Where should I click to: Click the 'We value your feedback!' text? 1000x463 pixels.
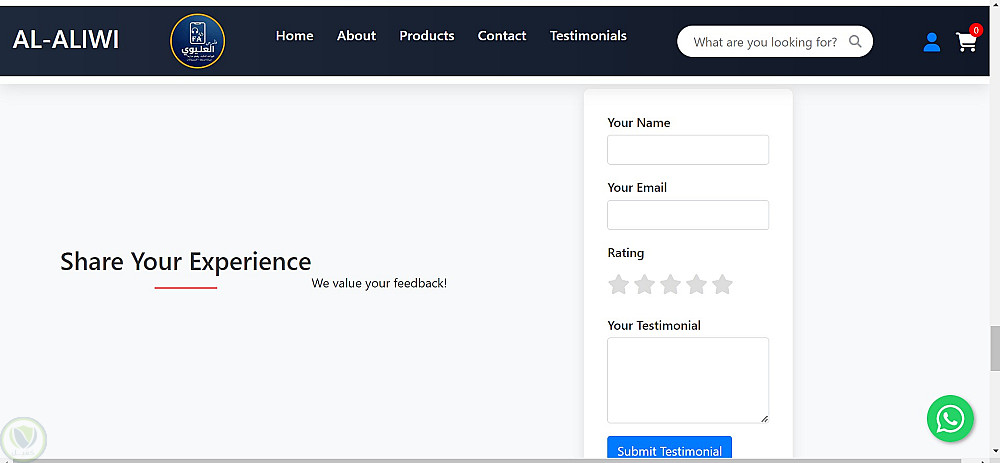point(379,283)
